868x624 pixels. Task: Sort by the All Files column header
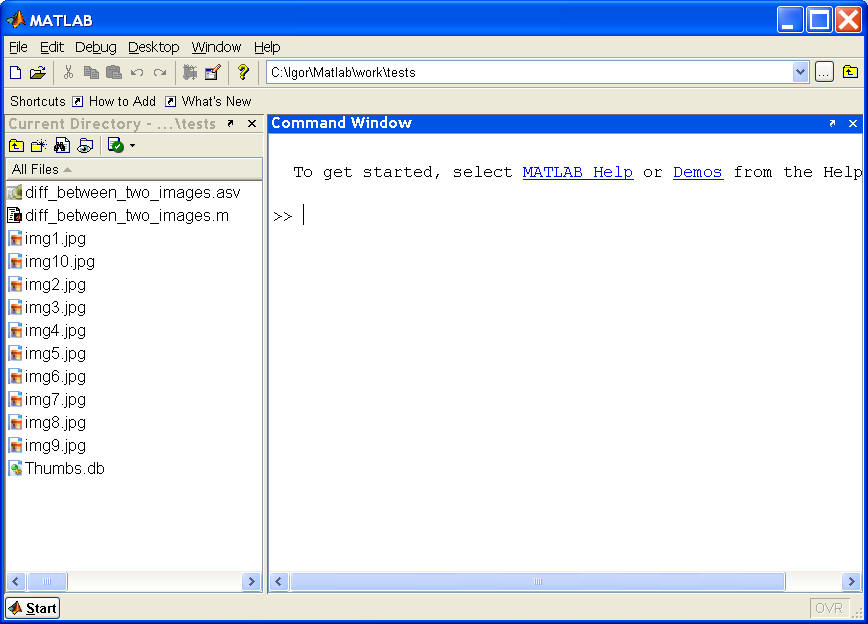click(134, 169)
